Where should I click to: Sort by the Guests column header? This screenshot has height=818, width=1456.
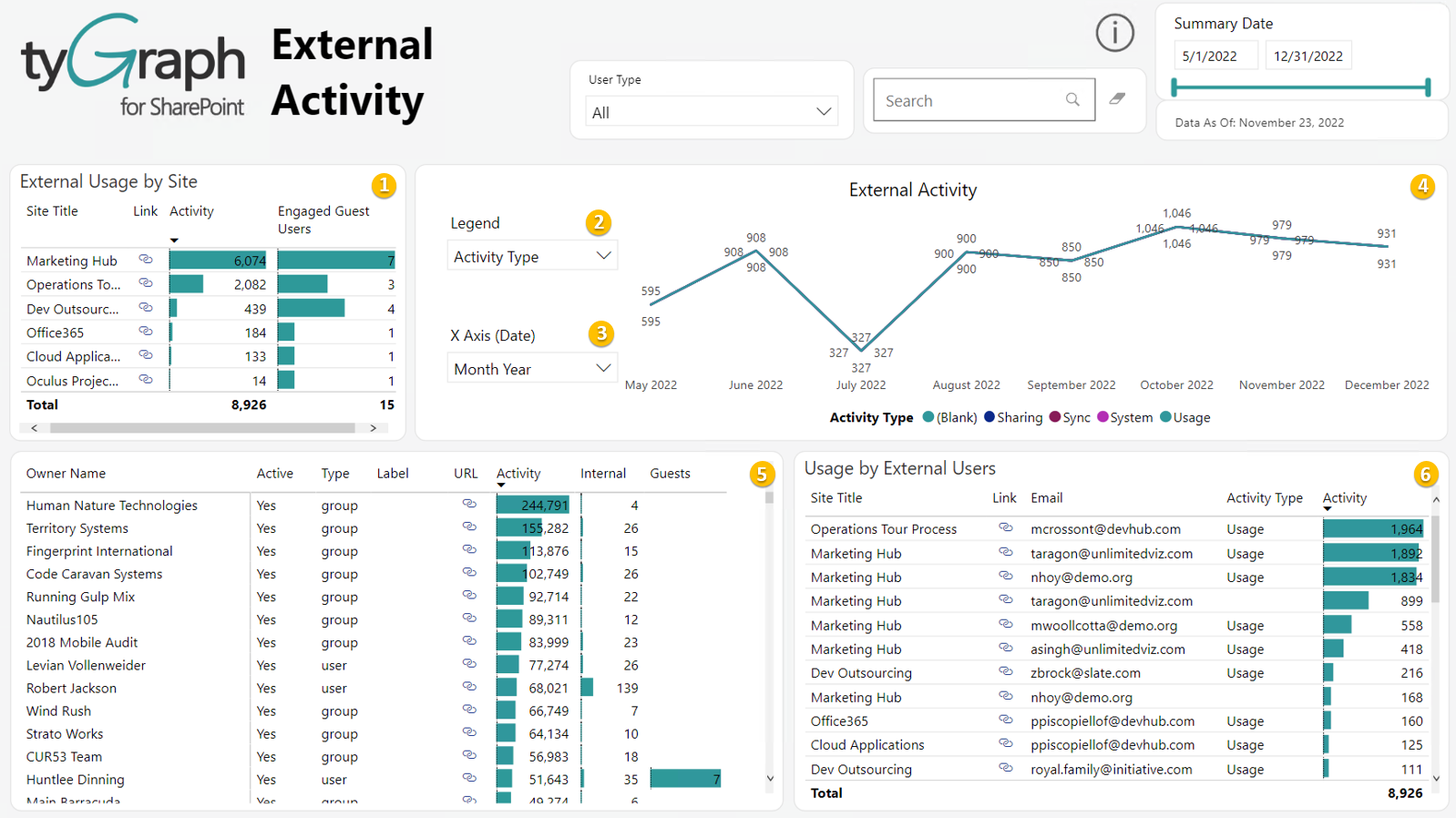[670, 474]
